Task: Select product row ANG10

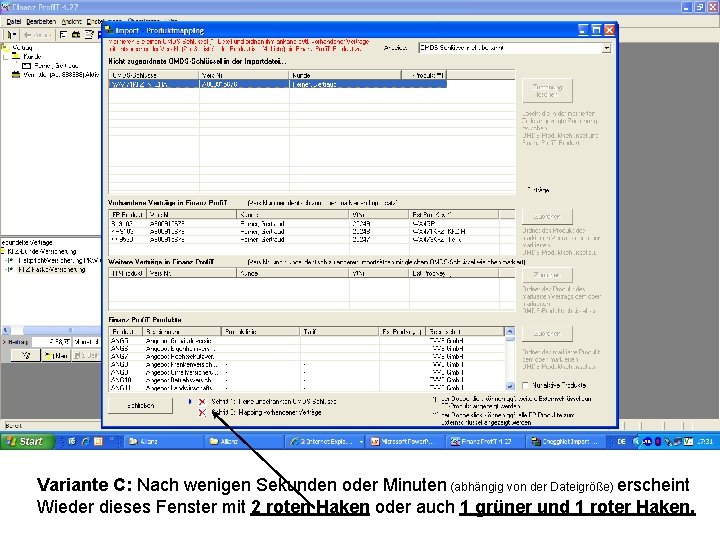Action: coord(307,380)
